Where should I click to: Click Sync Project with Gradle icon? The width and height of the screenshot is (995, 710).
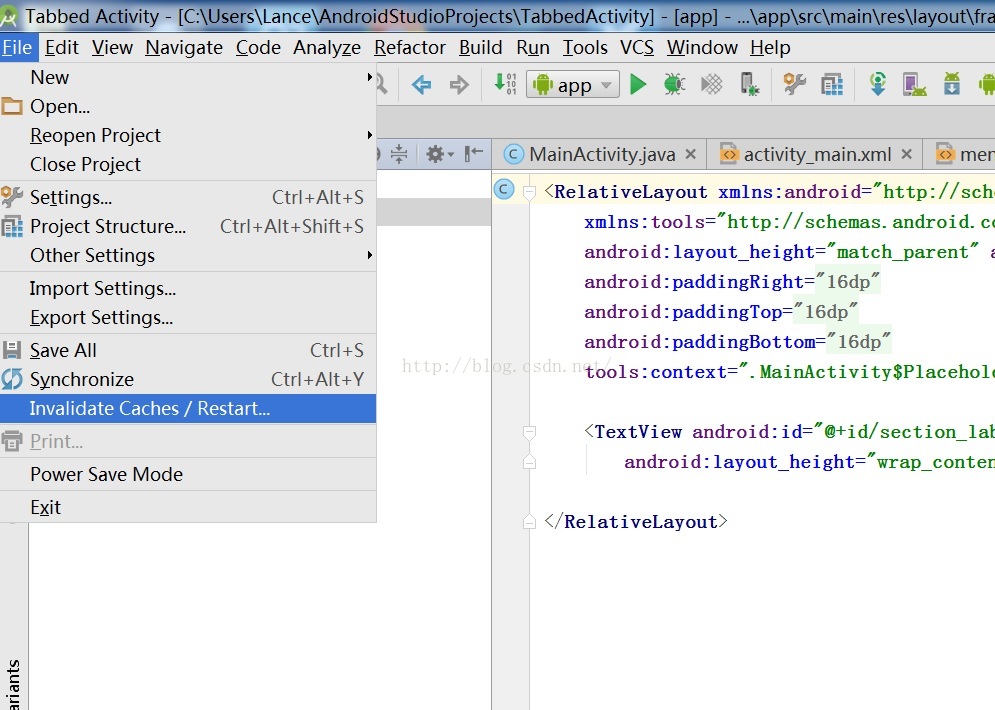[878, 84]
